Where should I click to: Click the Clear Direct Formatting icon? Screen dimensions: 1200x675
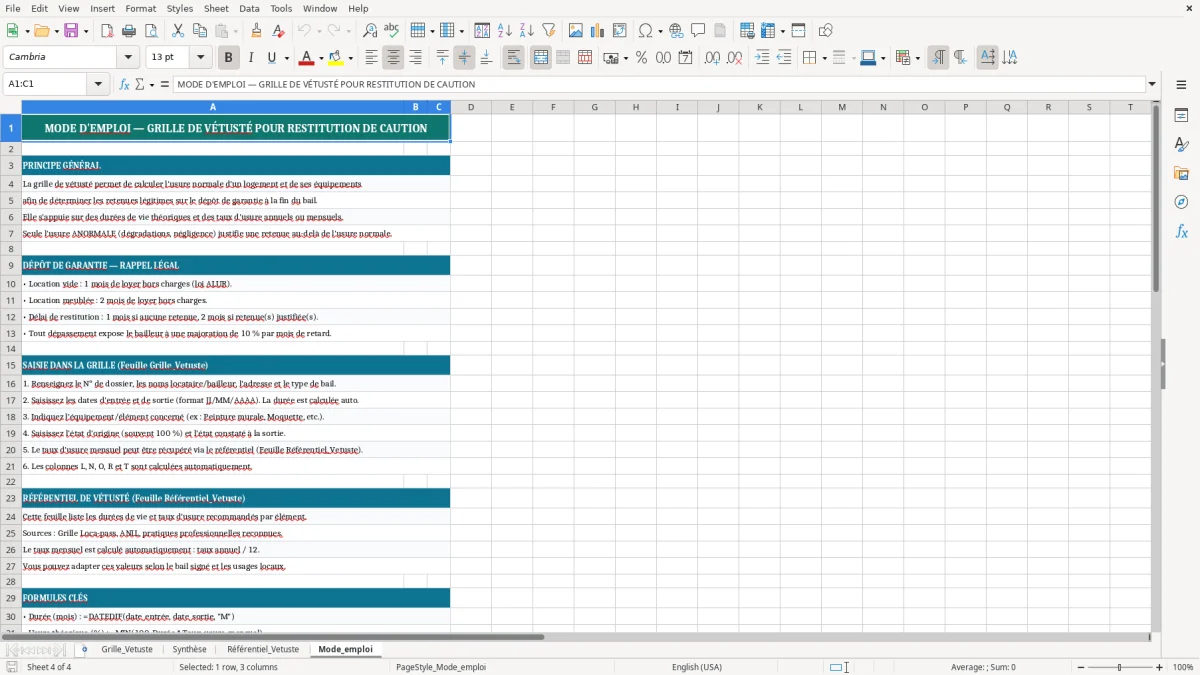click(278, 31)
